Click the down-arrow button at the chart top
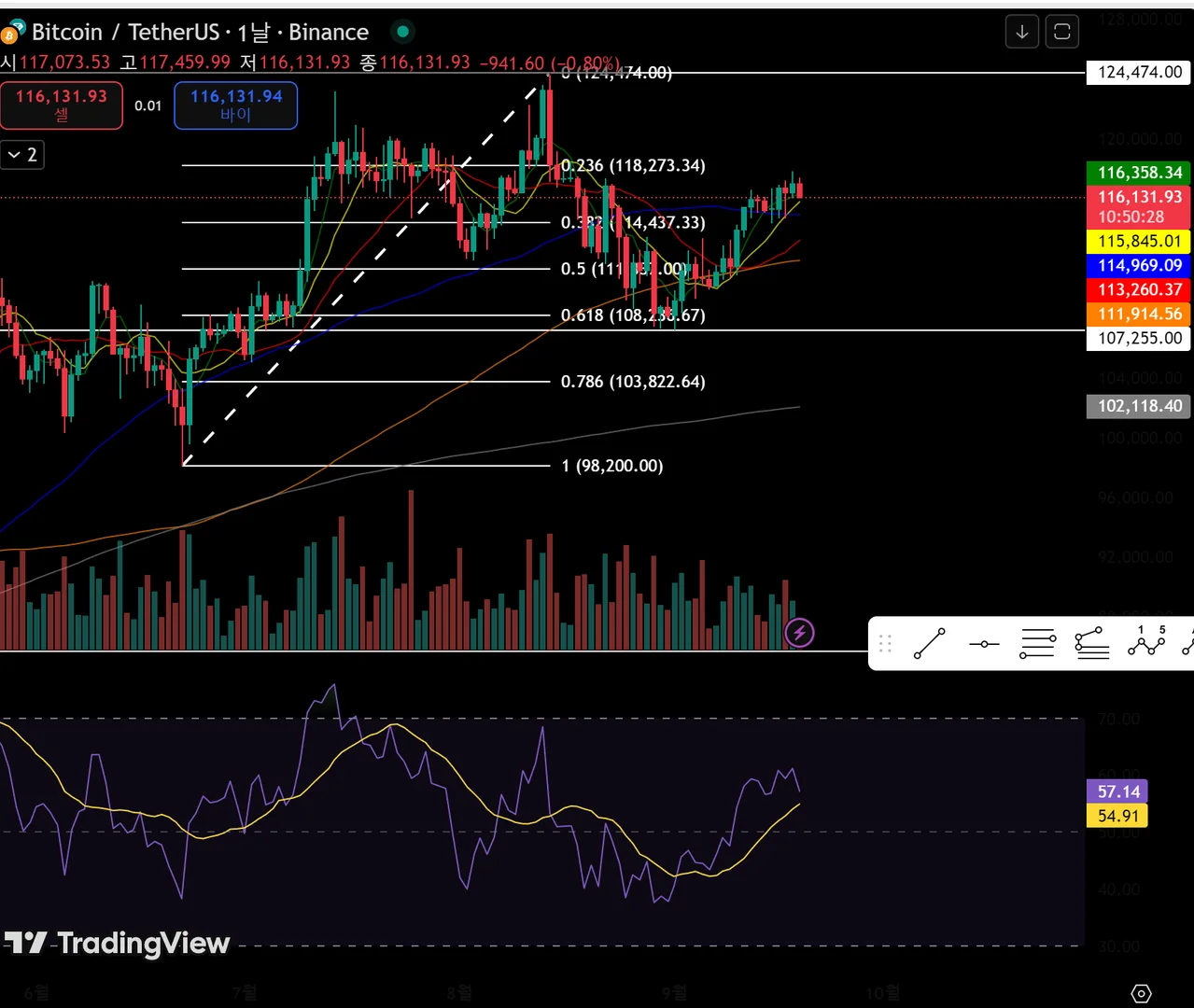Screen dimensions: 1194x1008 point(1022,32)
